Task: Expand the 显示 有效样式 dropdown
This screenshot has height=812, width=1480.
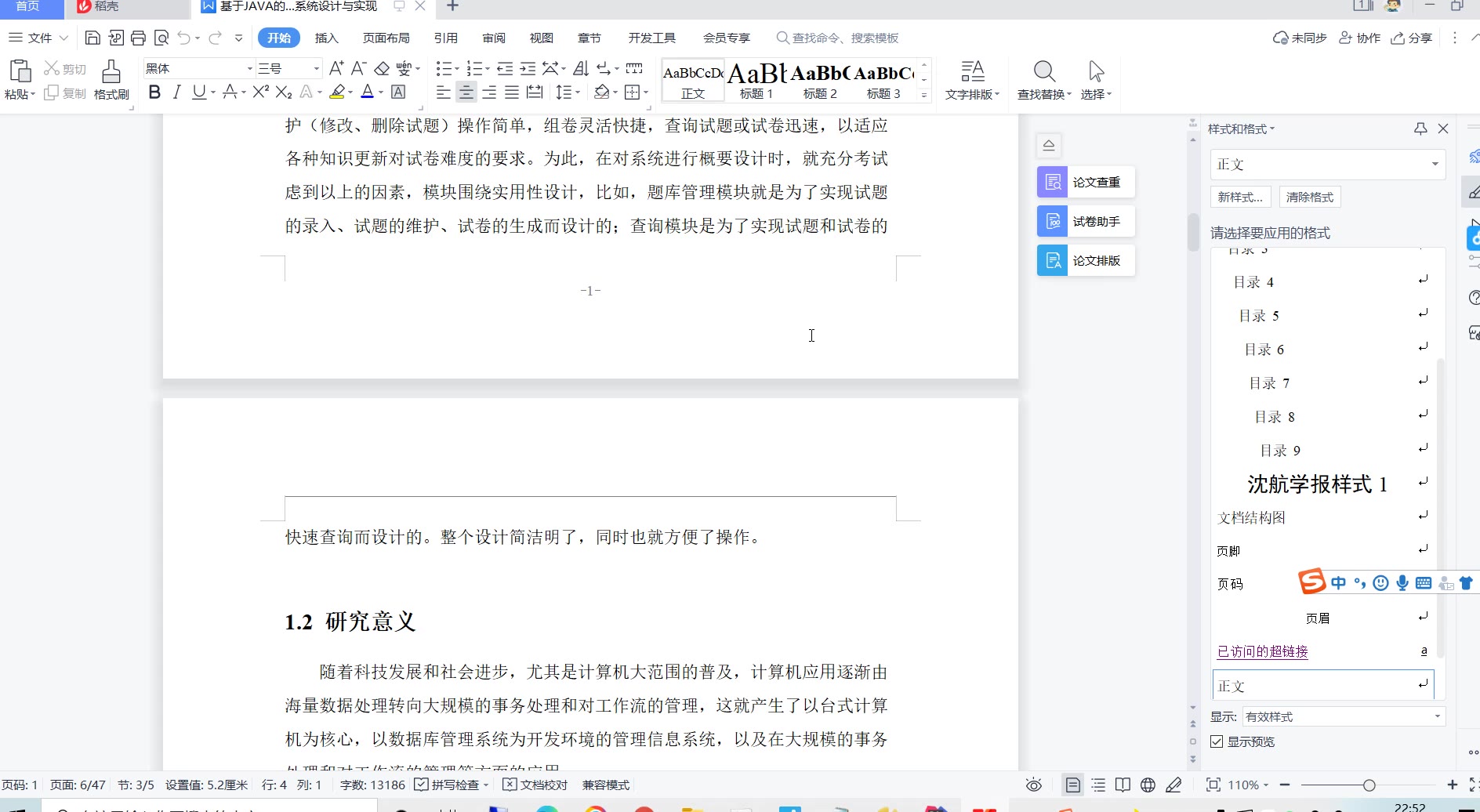Action: click(x=1436, y=716)
